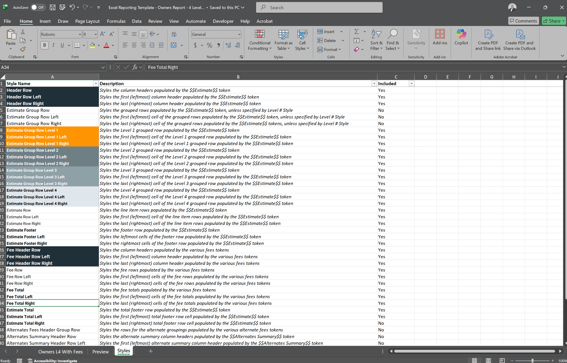567x363 pixels.
Task: Switch to the Formulas ribbon tab
Action: 116,21
